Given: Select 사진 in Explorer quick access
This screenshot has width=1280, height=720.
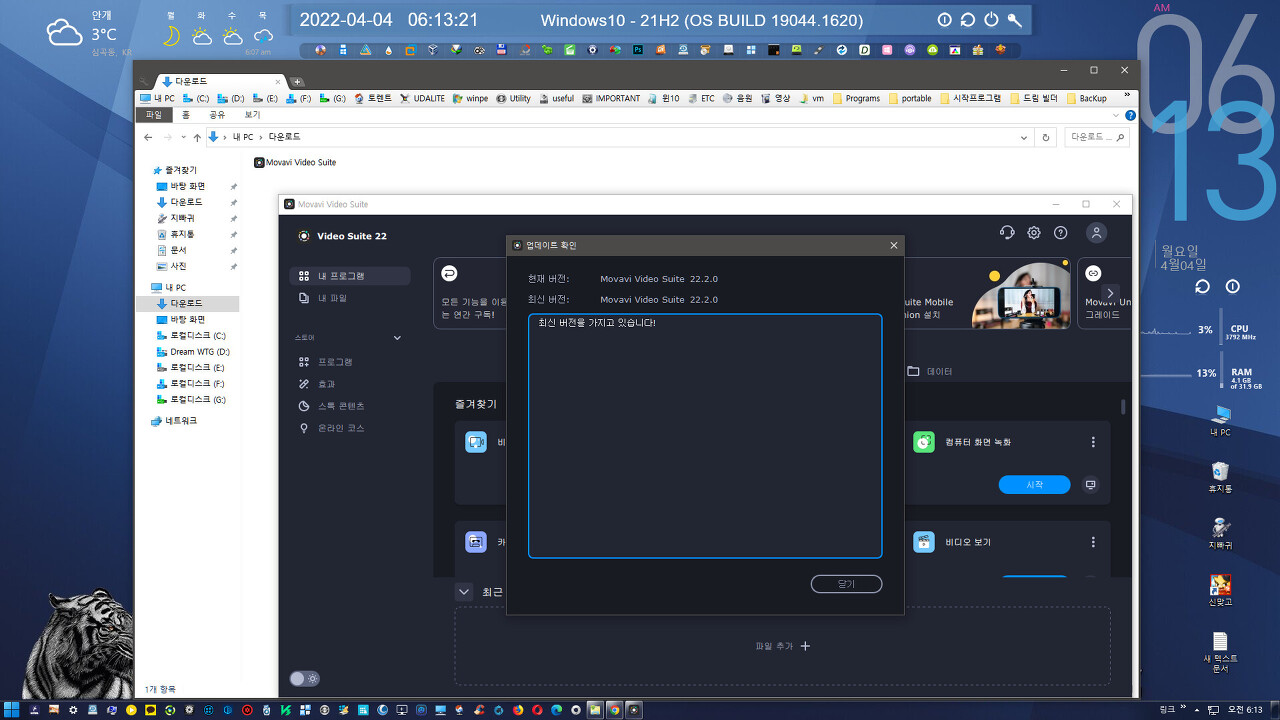Looking at the screenshot, I should [177, 266].
